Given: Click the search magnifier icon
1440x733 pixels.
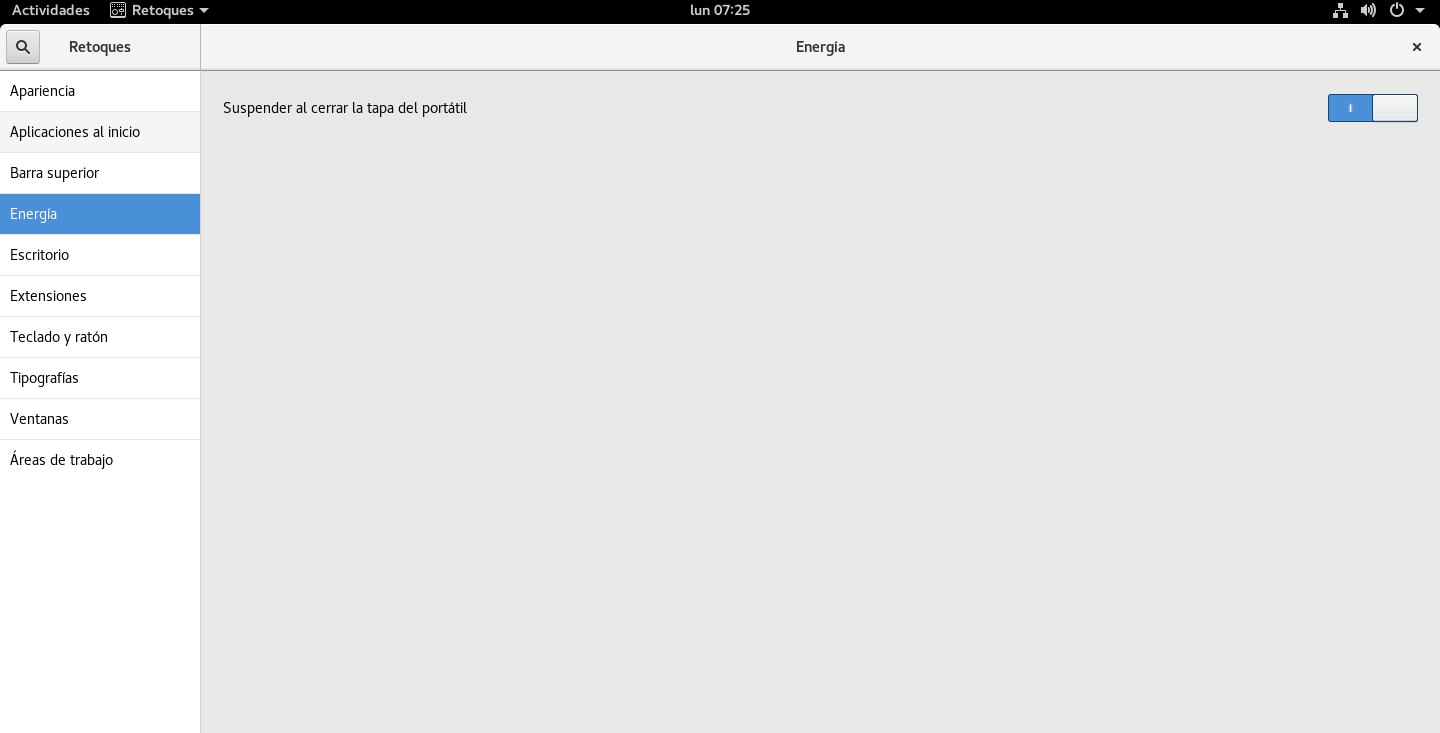Looking at the screenshot, I should (23, 47).
